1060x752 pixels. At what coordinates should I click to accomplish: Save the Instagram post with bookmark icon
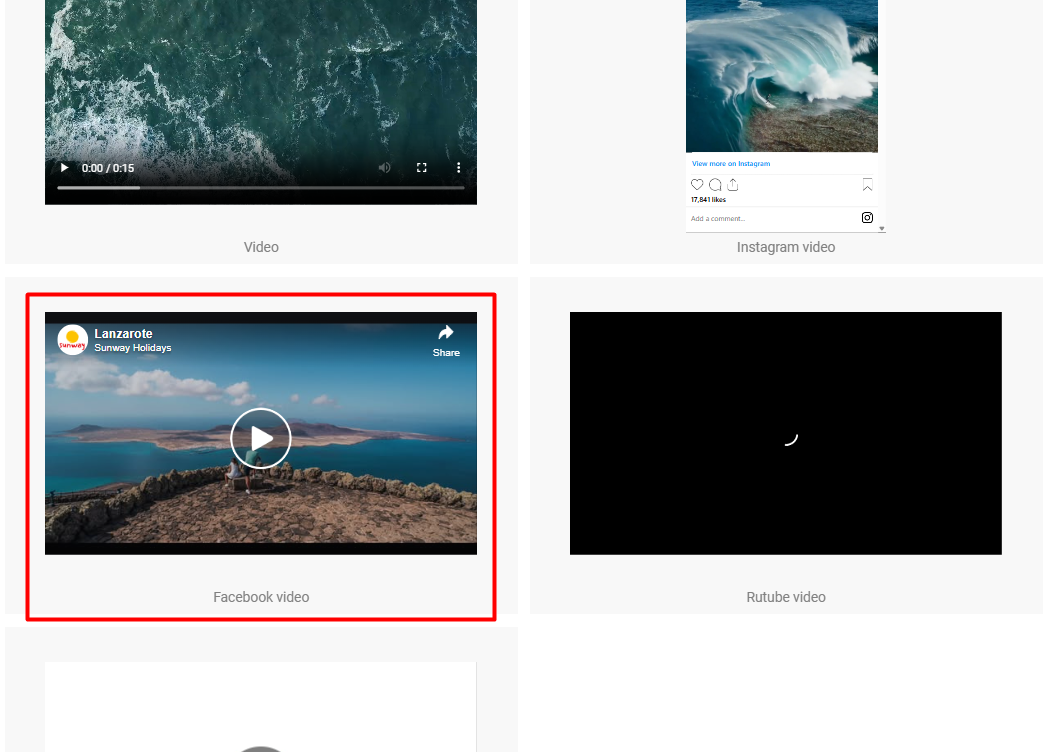(867, 185)
